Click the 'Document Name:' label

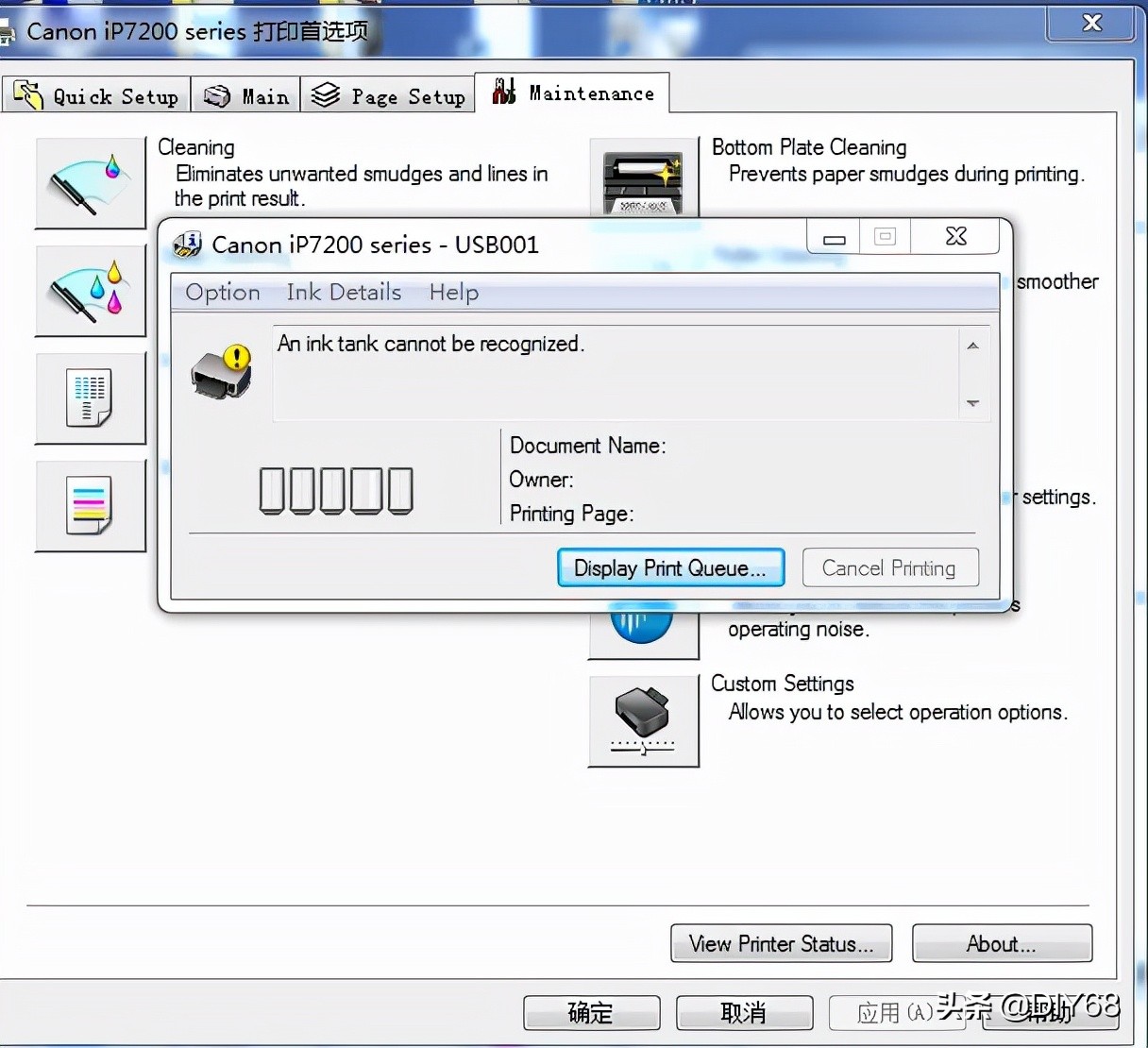(x=588, y=446)
